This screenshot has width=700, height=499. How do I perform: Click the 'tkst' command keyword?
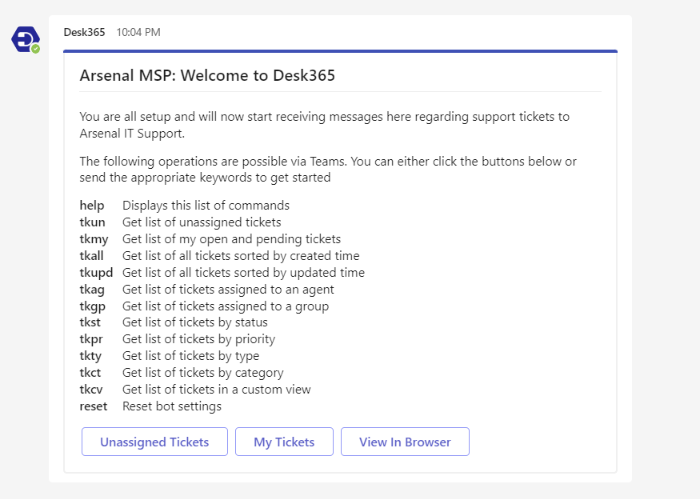coord(90,322)
